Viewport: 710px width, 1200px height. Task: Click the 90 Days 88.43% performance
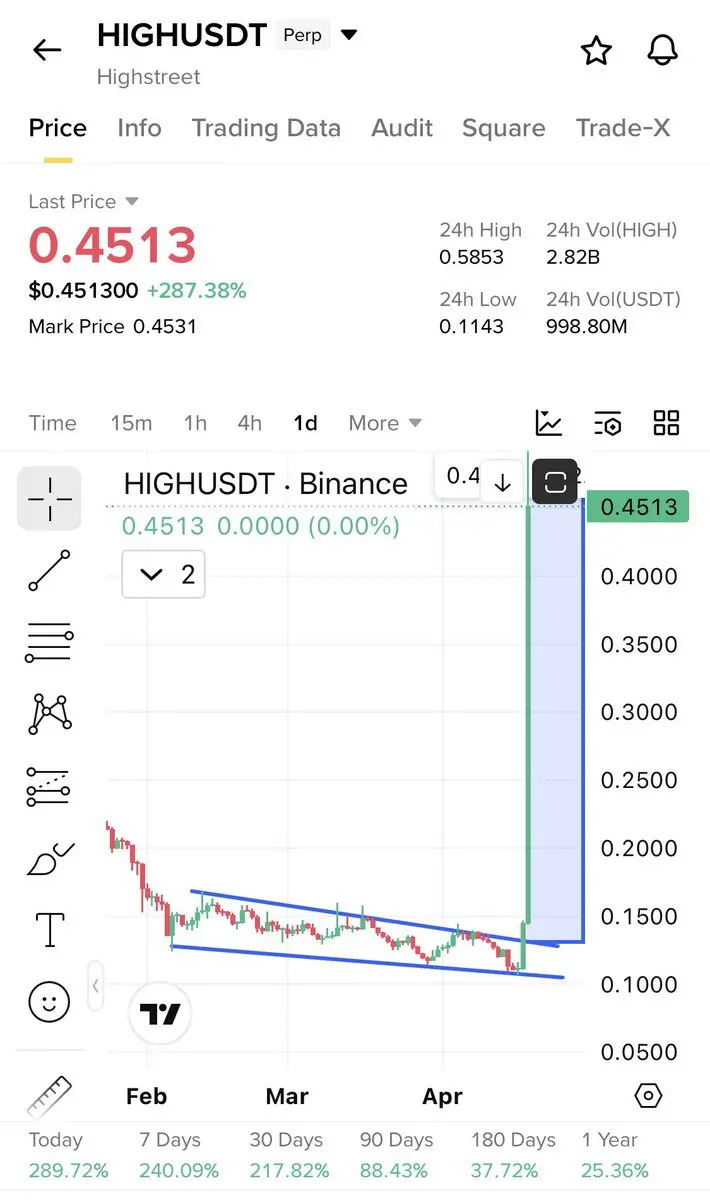tap(396, 1155)
